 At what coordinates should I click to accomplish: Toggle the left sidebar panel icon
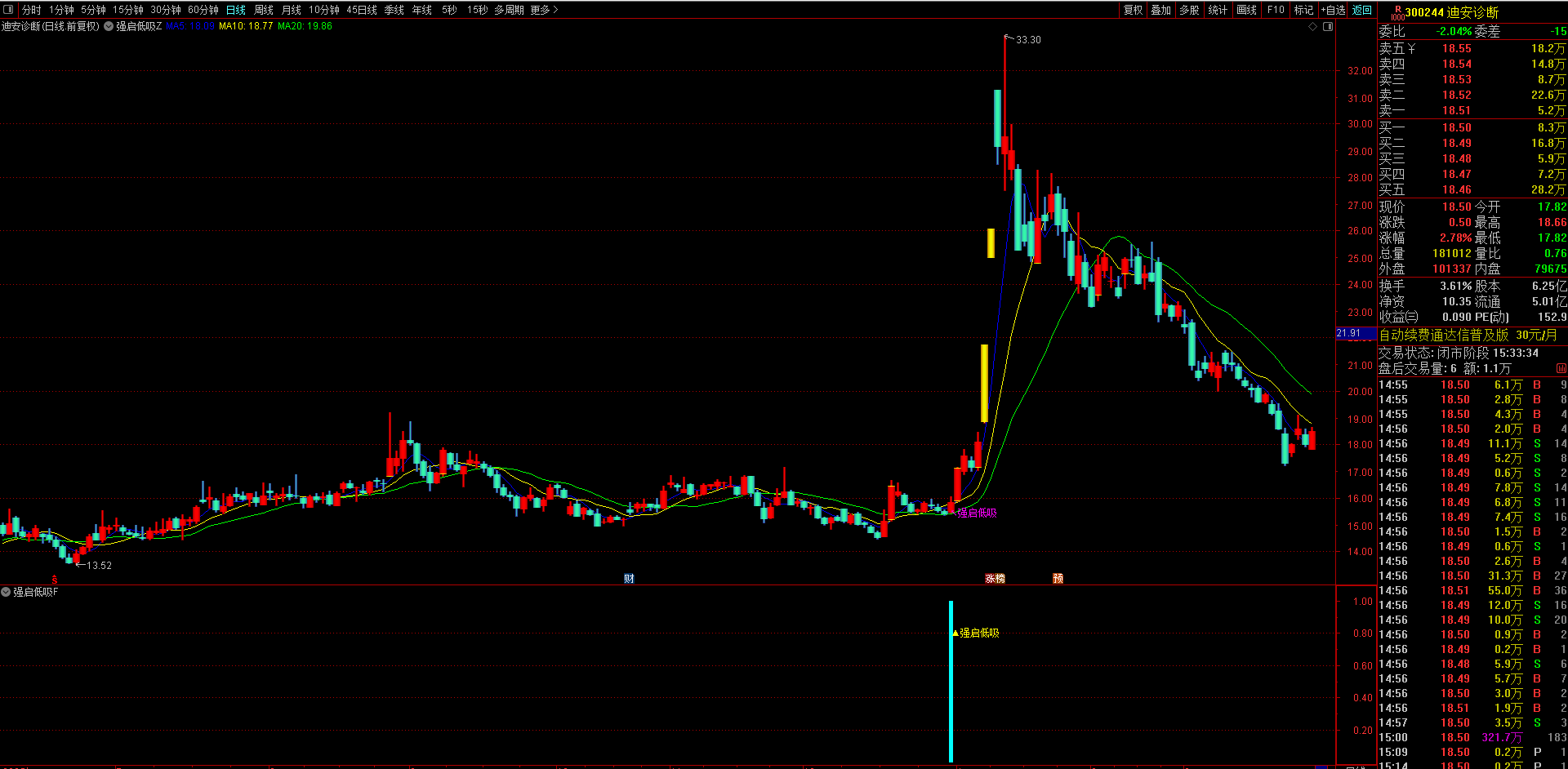pyautogui.click(x=9, y=10)
